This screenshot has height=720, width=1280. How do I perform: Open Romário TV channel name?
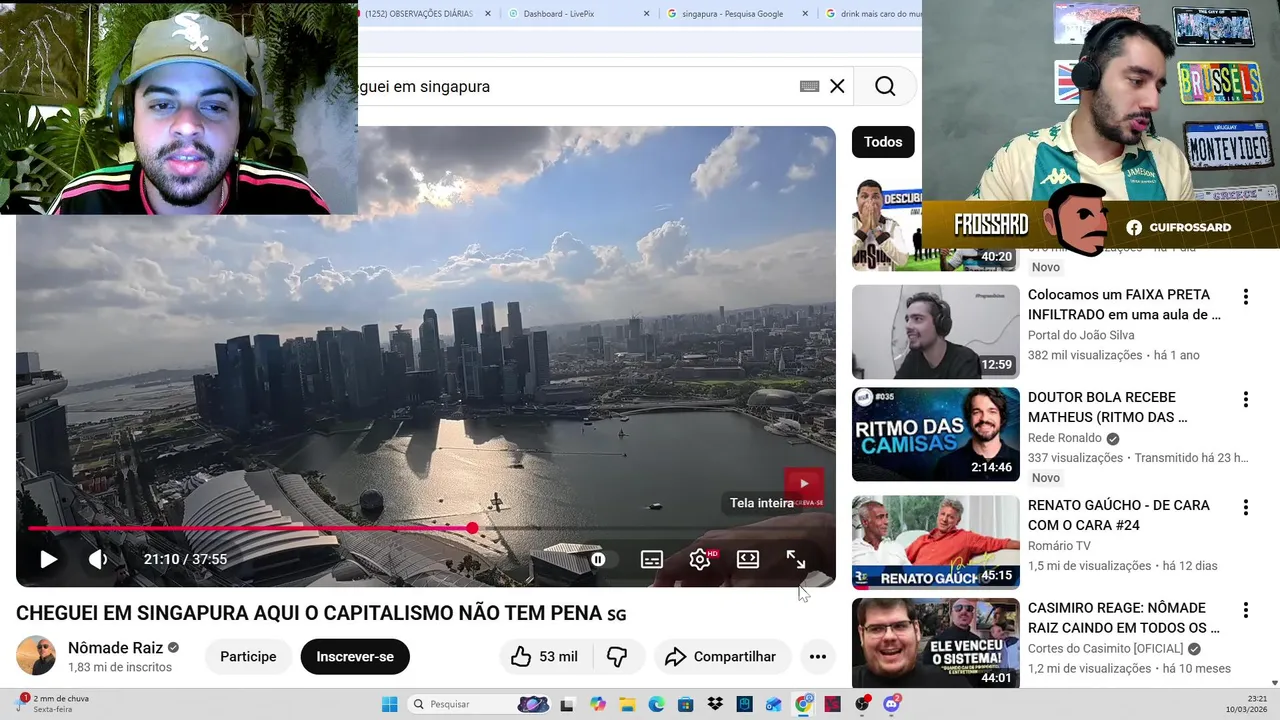1059,546
